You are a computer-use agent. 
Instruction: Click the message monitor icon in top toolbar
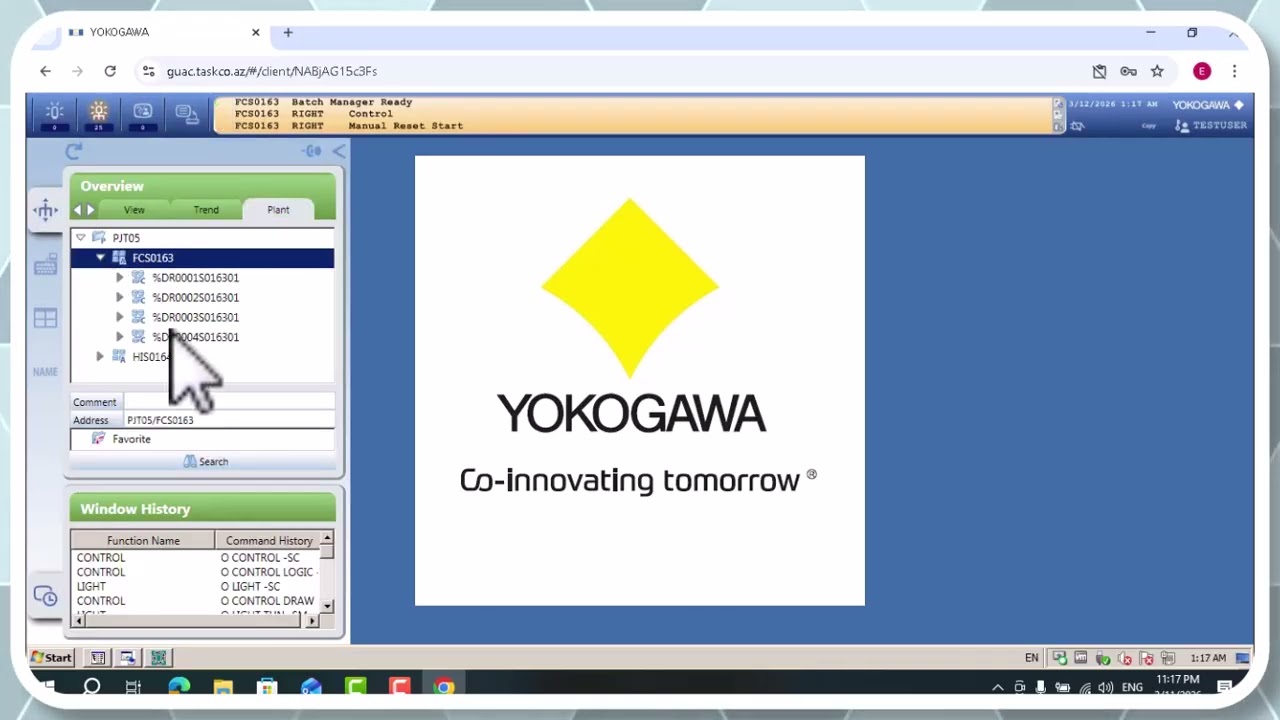click(187, 113)
